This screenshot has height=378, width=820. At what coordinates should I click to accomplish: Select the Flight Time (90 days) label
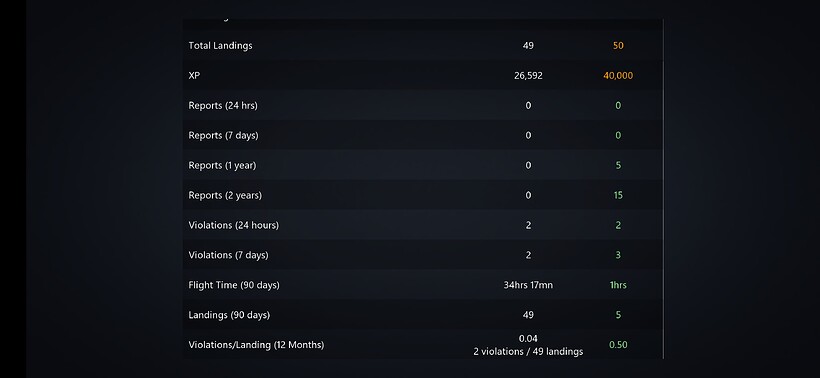(234, 285)
